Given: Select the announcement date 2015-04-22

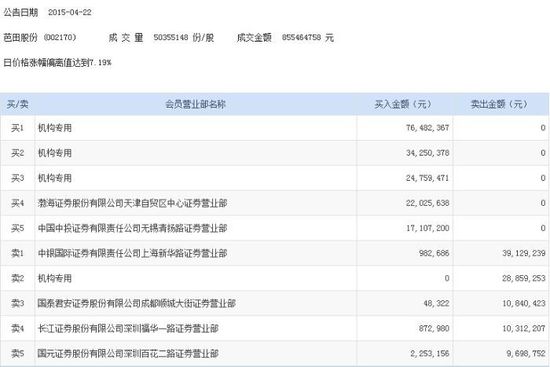Looking at the screenshot, I should click(69, 13).
